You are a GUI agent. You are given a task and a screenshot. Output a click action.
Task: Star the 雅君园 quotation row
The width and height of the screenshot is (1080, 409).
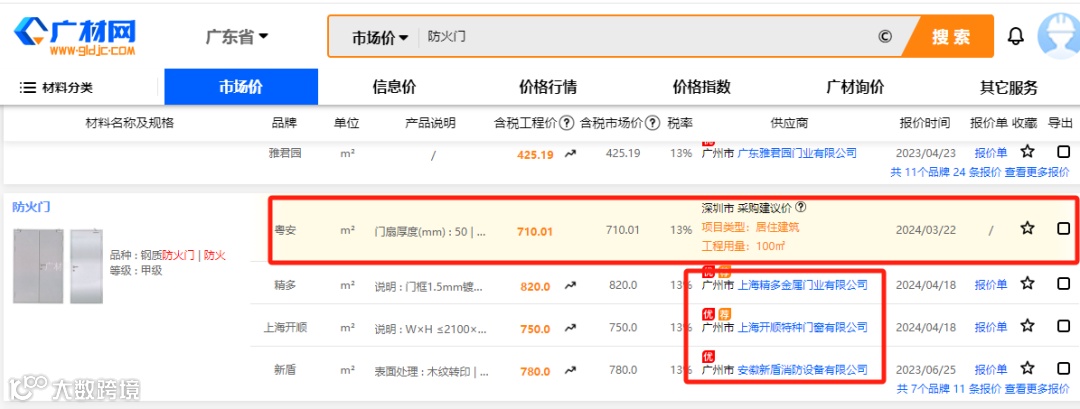pyautogui.click(x=1027, y=151)
